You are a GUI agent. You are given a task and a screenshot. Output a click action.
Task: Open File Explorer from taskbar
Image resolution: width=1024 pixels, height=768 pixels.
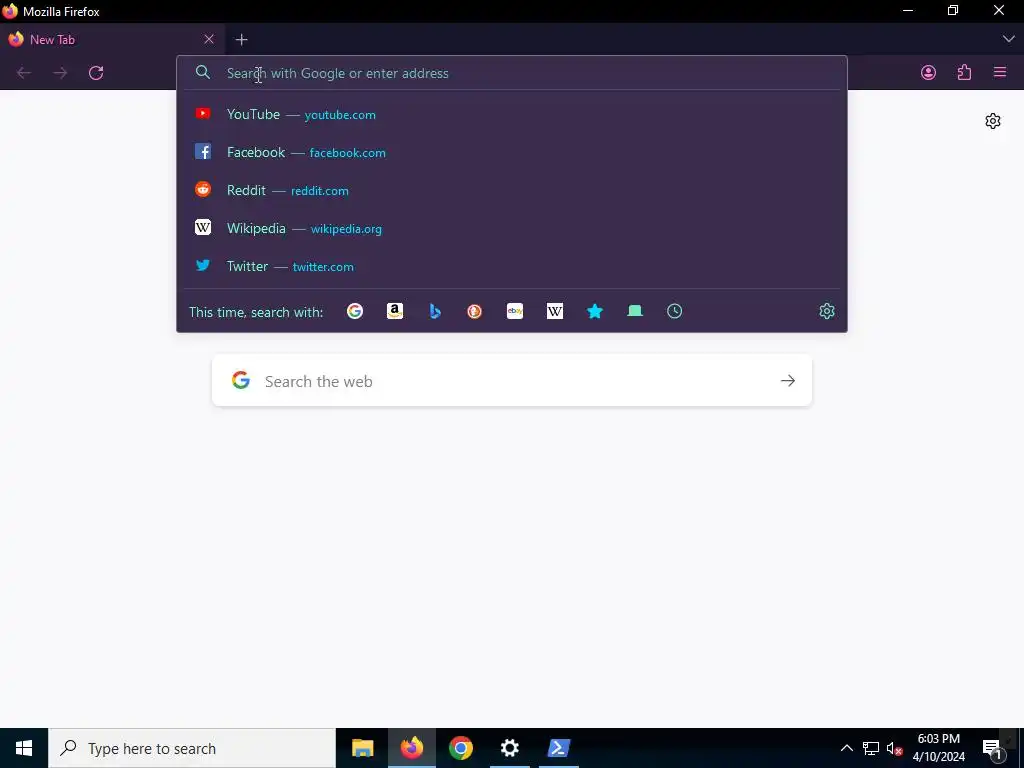pyautogui.click(x=362, y=748)
